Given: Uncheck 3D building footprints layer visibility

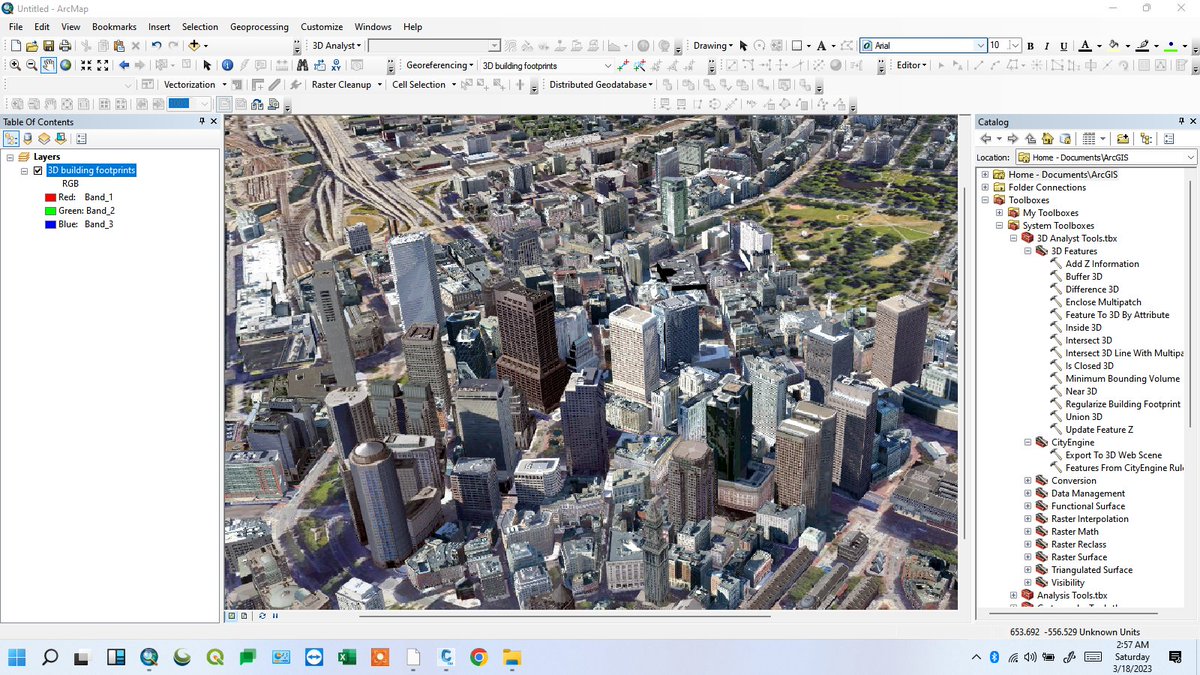Looking at the screenshot, I should coord(38,171).
